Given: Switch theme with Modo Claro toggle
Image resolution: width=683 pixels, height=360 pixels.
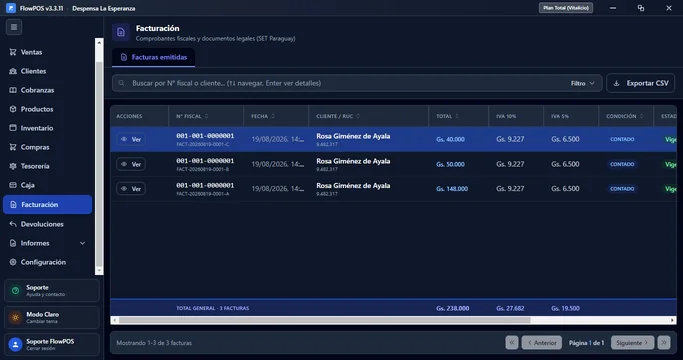Looking at the screenshot, I should coord(52,317).
